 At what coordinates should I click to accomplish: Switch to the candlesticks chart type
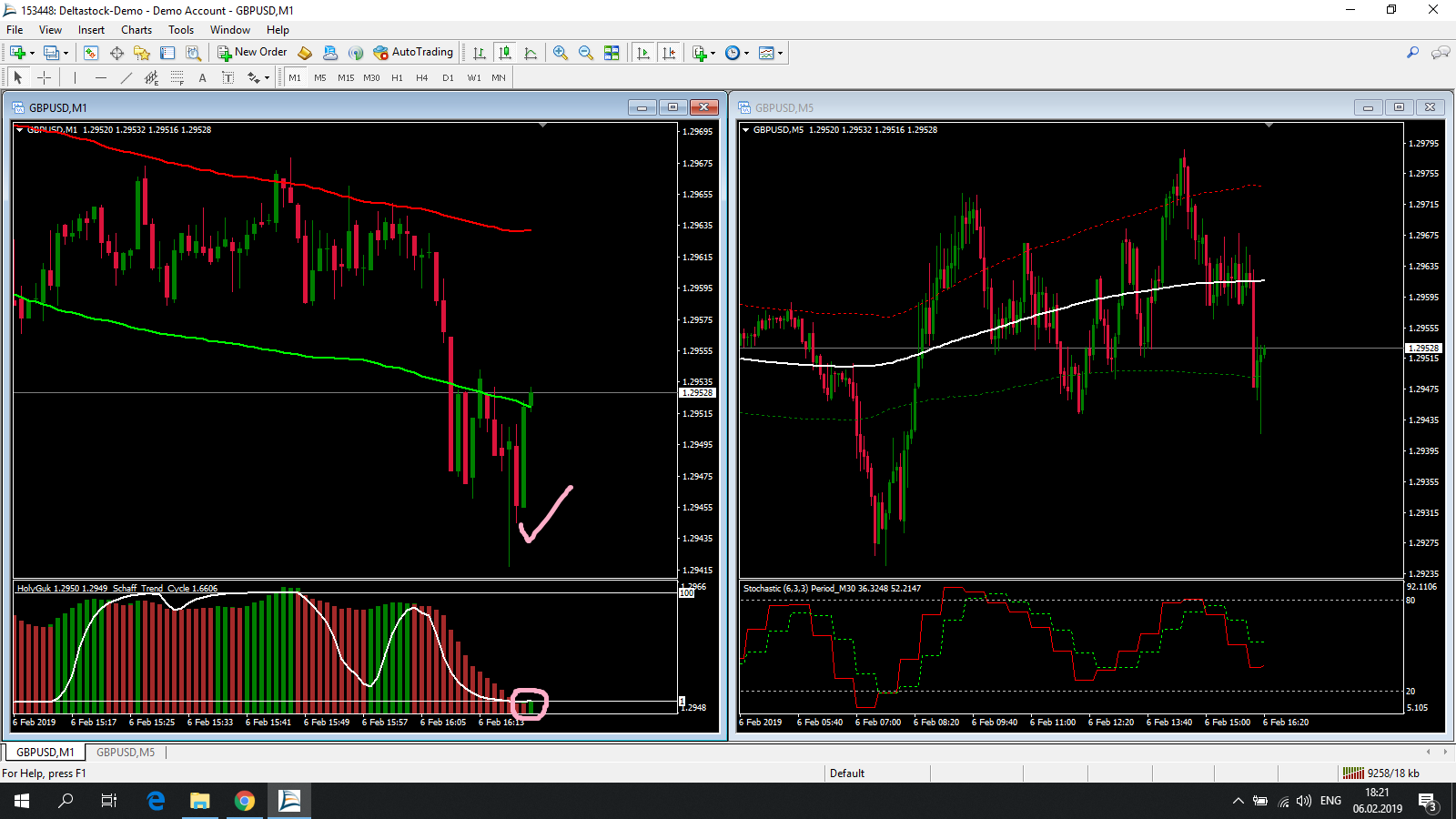505,53
